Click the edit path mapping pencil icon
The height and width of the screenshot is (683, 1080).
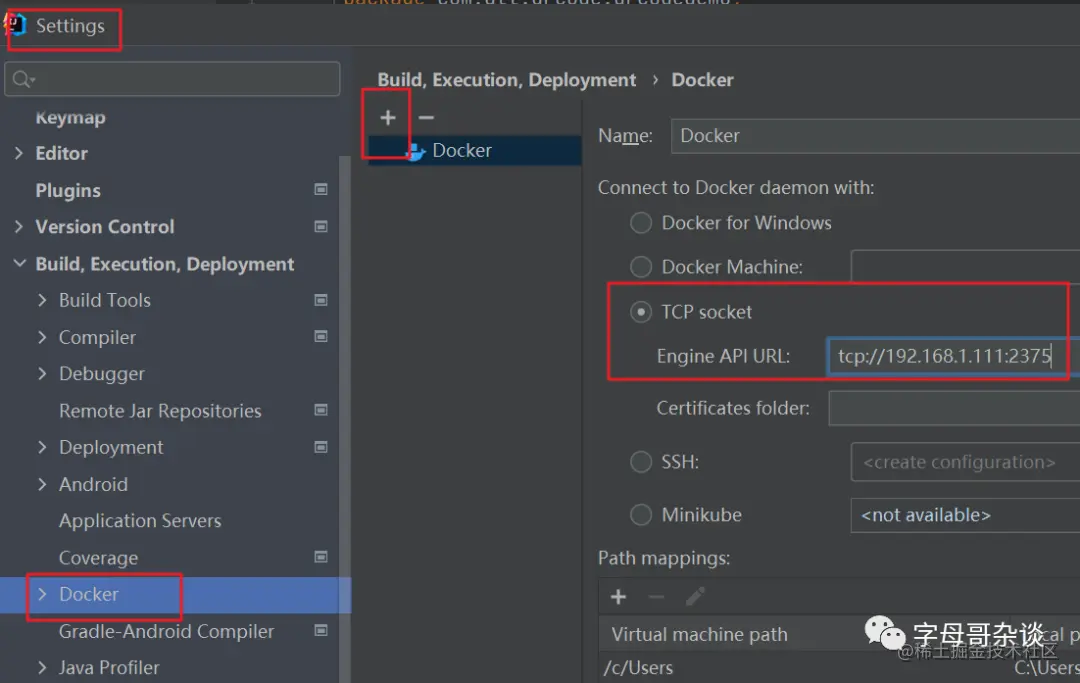point(695,596)
